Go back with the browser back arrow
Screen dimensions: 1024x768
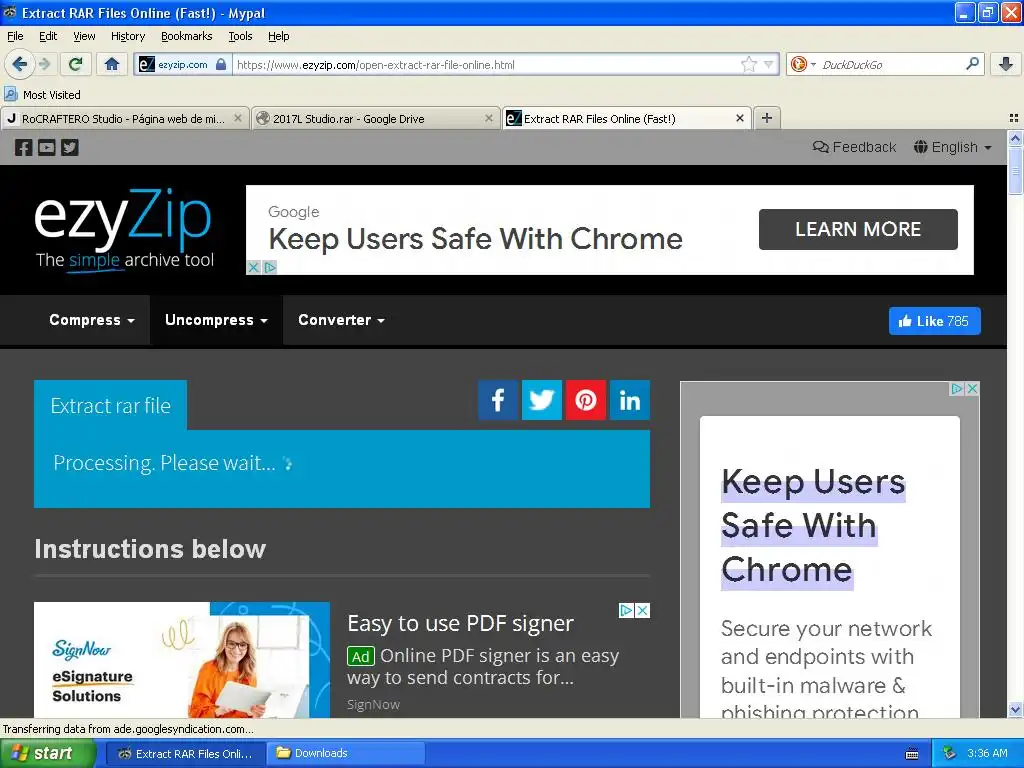[19, 64]
